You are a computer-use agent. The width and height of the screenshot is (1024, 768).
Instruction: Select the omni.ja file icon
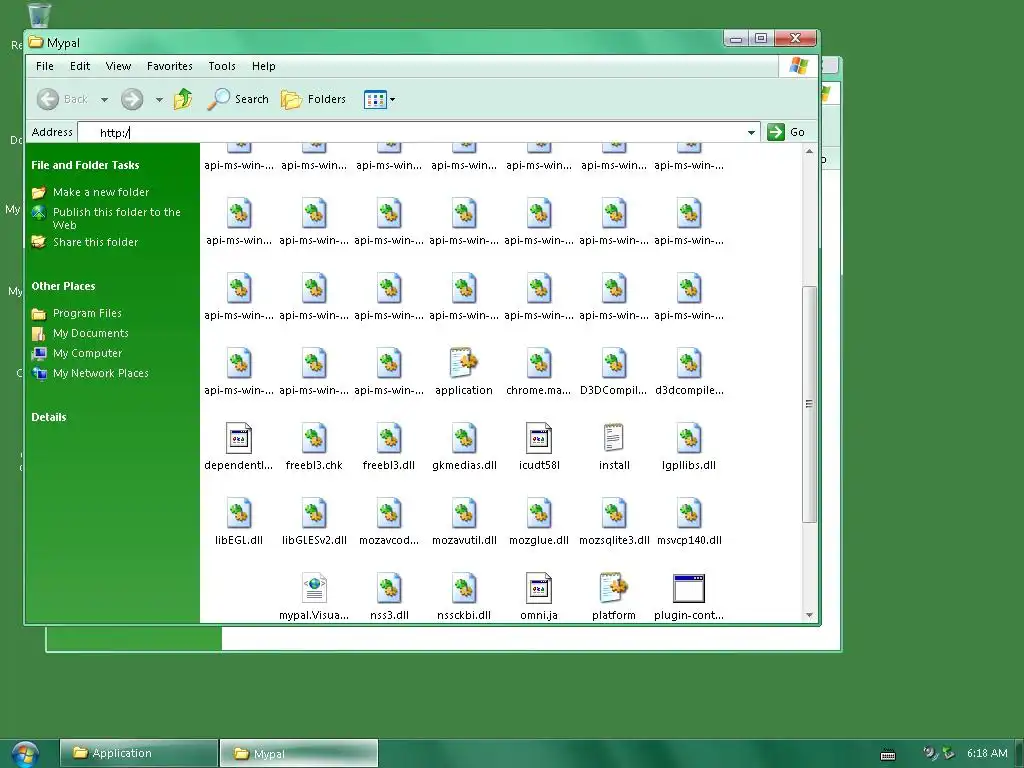point(539,588)
